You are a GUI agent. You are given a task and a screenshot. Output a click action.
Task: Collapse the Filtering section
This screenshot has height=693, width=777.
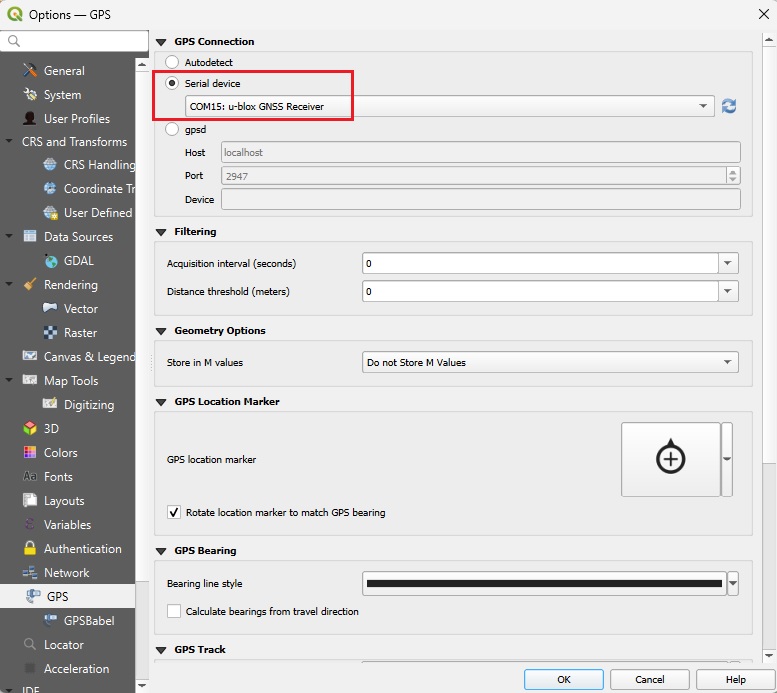pyautogui.click(x=161, y=232)
